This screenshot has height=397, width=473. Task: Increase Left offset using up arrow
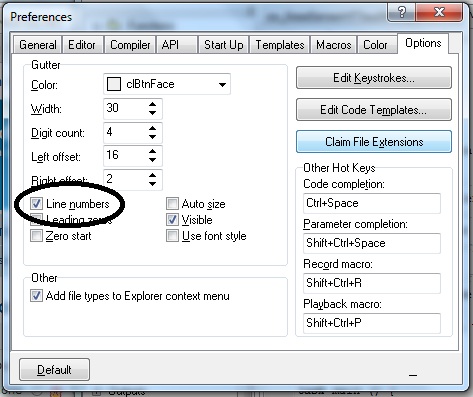click(152, 152)
